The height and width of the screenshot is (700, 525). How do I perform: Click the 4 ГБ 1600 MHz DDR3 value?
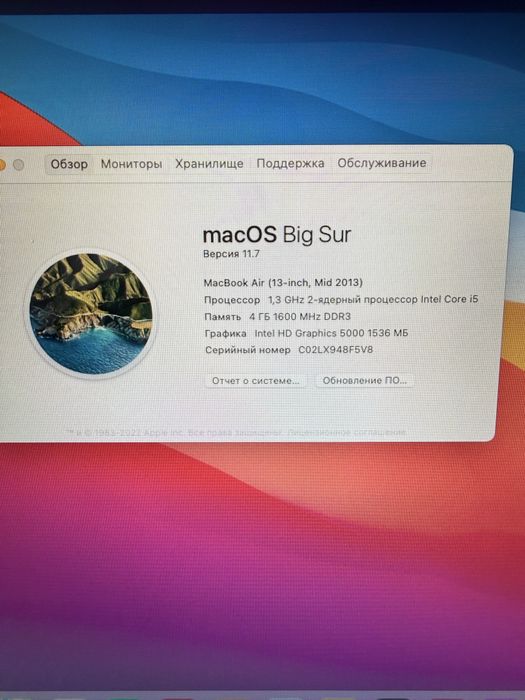(300, 317)
